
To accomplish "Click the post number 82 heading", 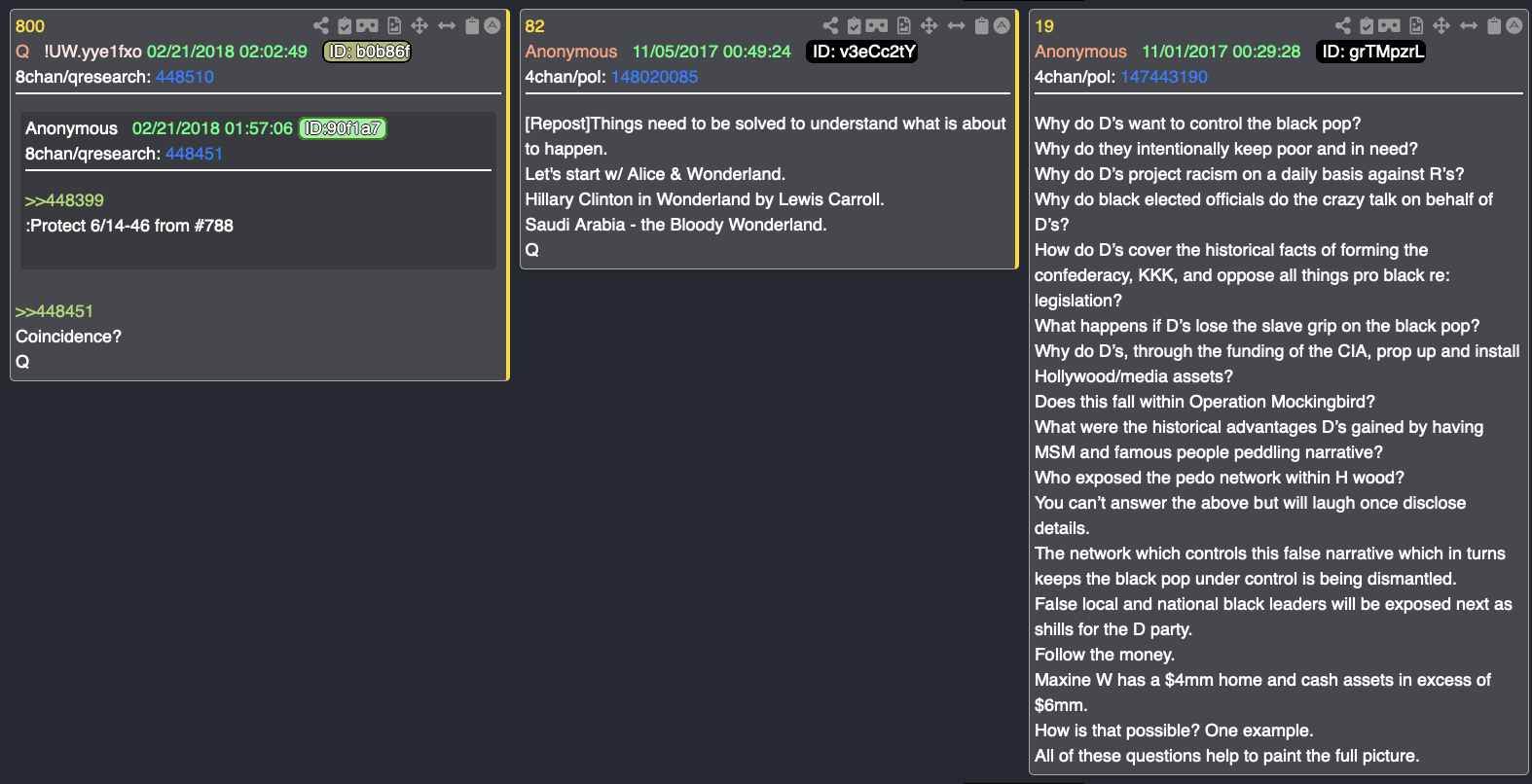I will pos(535,26).
